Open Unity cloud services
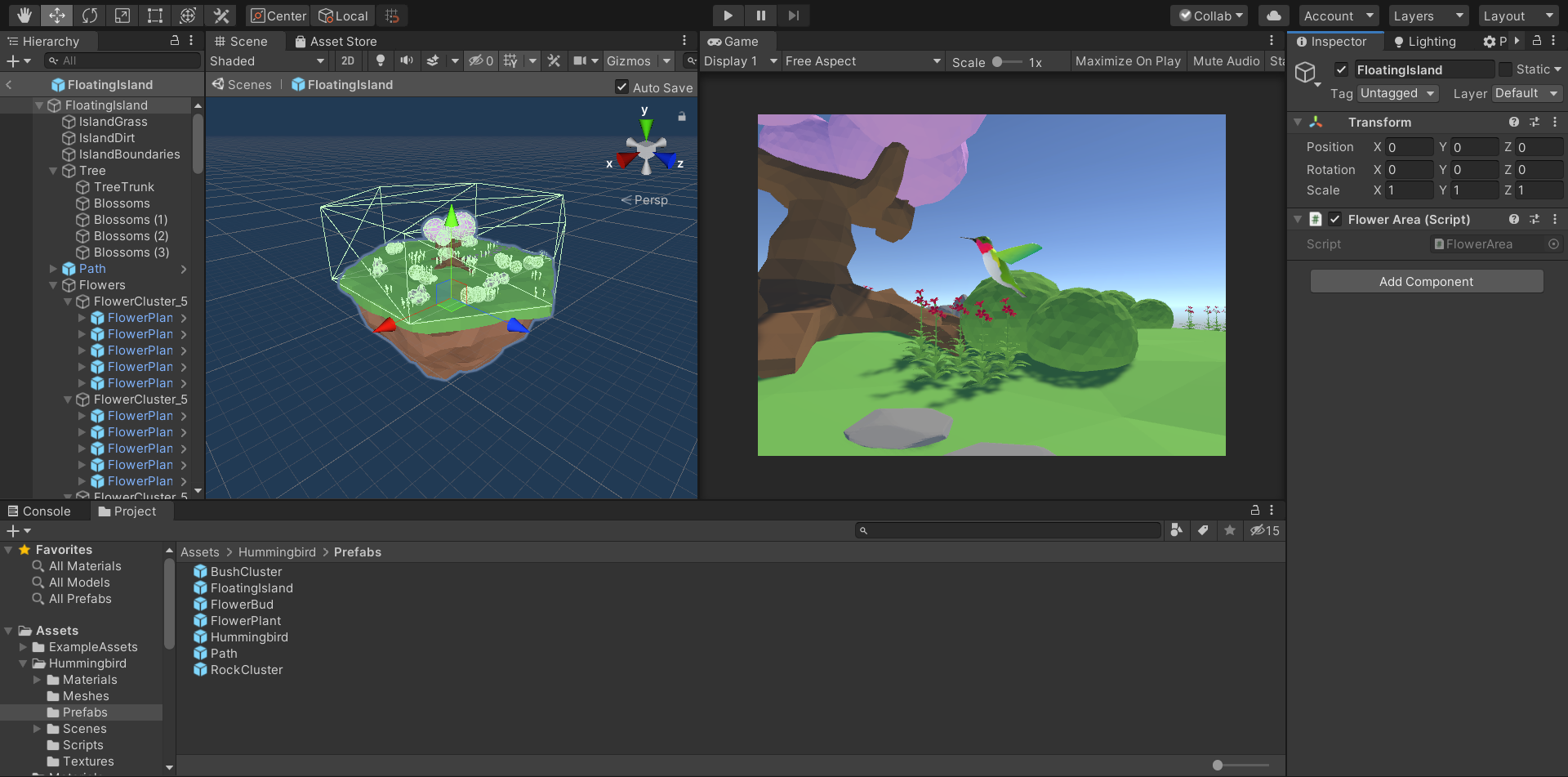 (x=1273, y=16)
